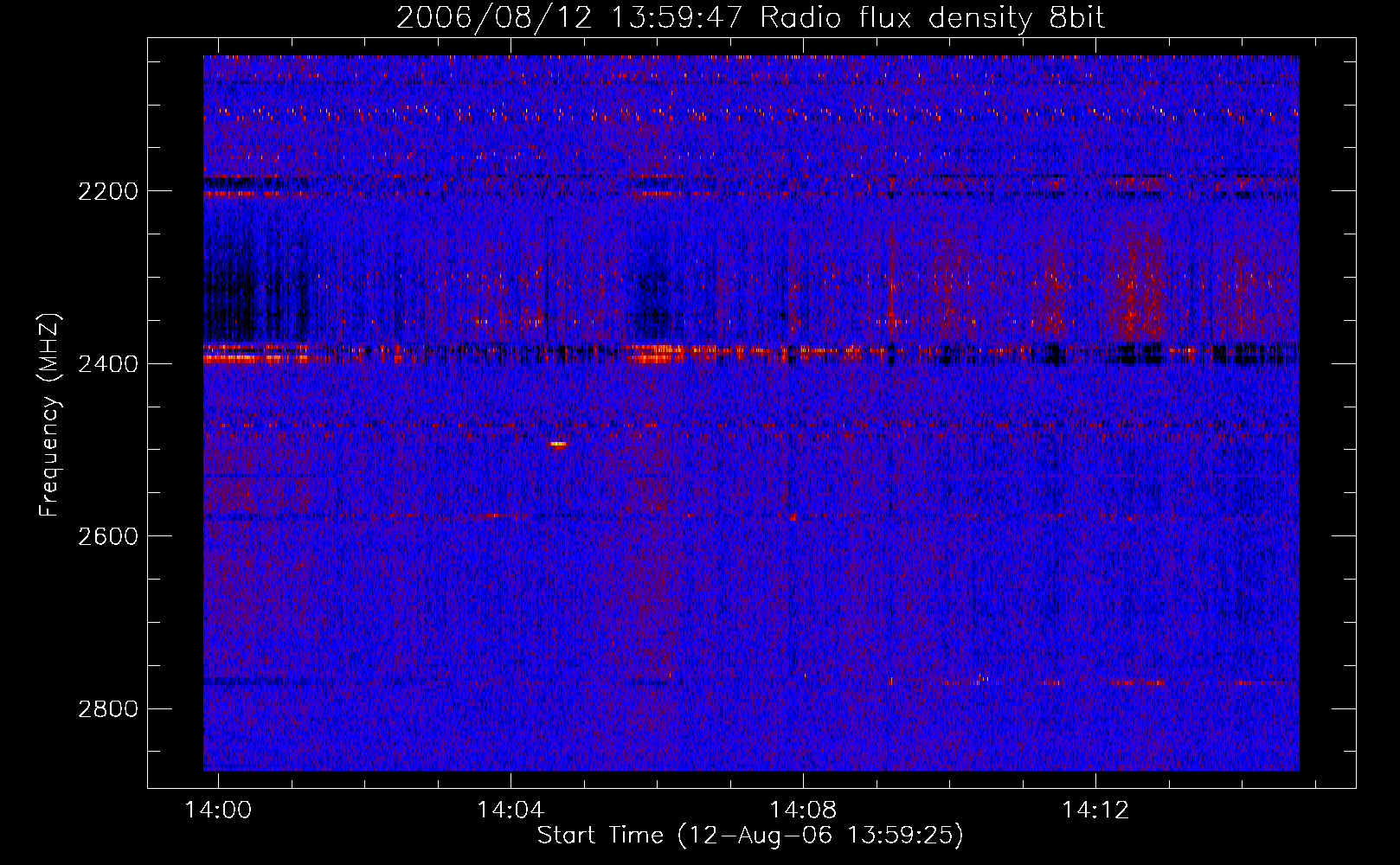Click the 2200 frequency tick label

108,191
